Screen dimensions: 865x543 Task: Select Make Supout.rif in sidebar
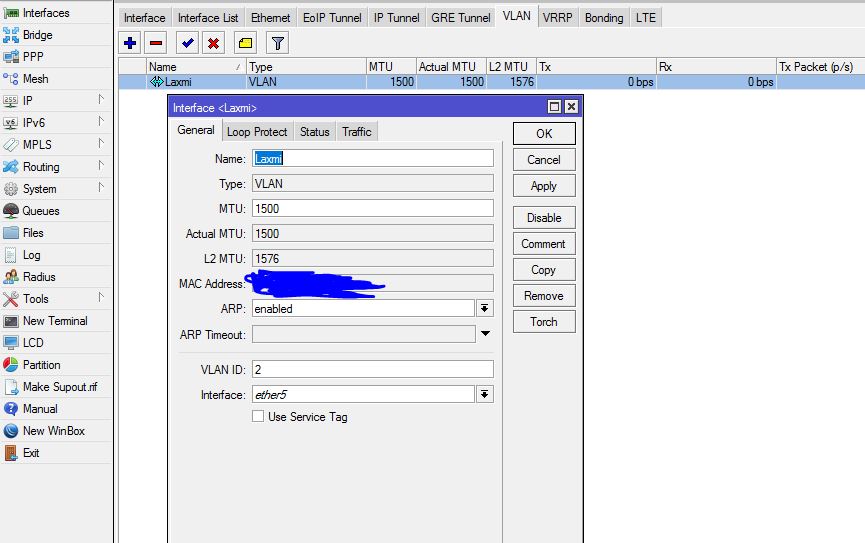point(55,387)
